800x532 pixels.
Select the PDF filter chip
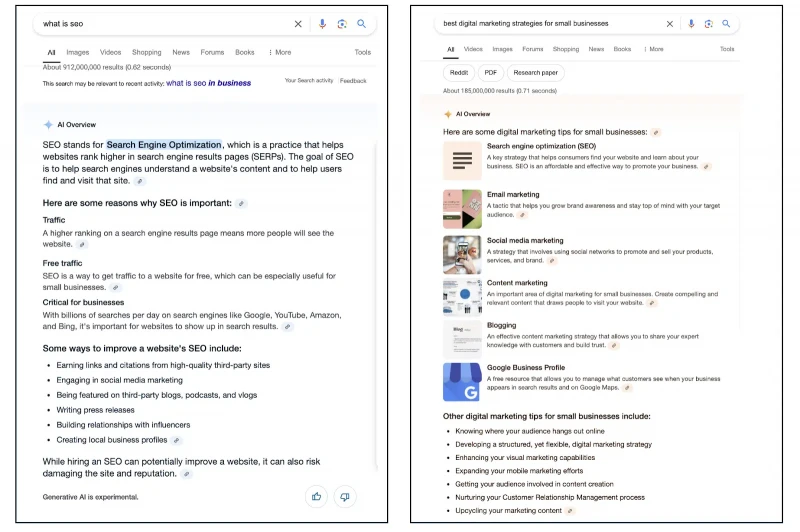490,73
